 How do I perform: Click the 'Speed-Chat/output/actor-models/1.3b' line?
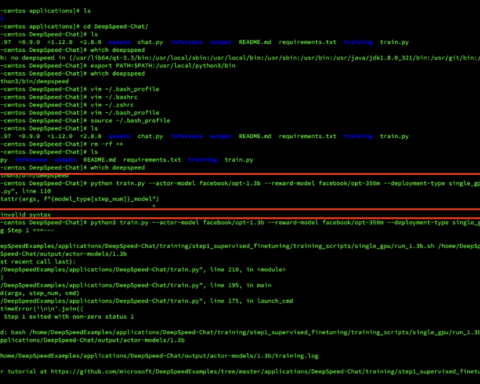[63, 254]
